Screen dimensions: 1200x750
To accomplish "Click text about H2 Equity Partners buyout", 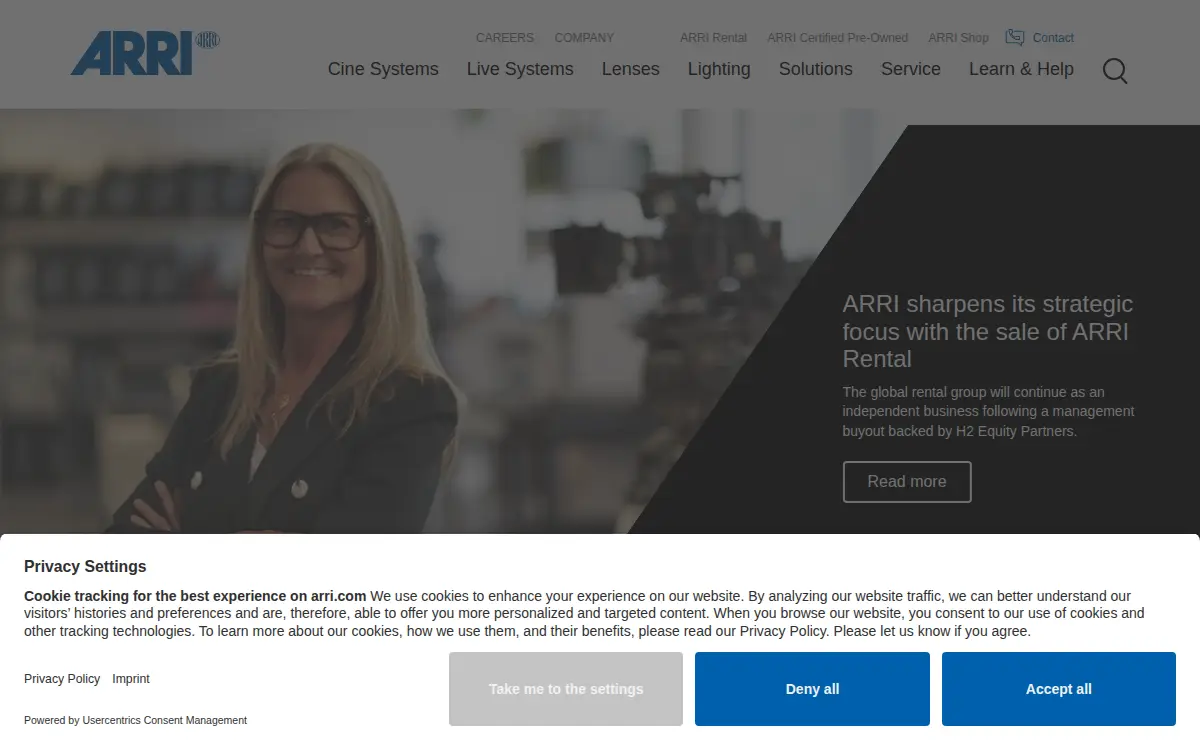I will click(x=989, y=411).
